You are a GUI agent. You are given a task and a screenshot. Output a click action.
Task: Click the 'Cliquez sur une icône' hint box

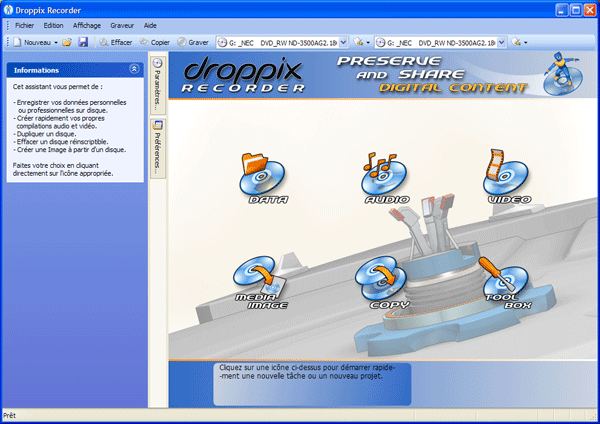tap(312, 384)
